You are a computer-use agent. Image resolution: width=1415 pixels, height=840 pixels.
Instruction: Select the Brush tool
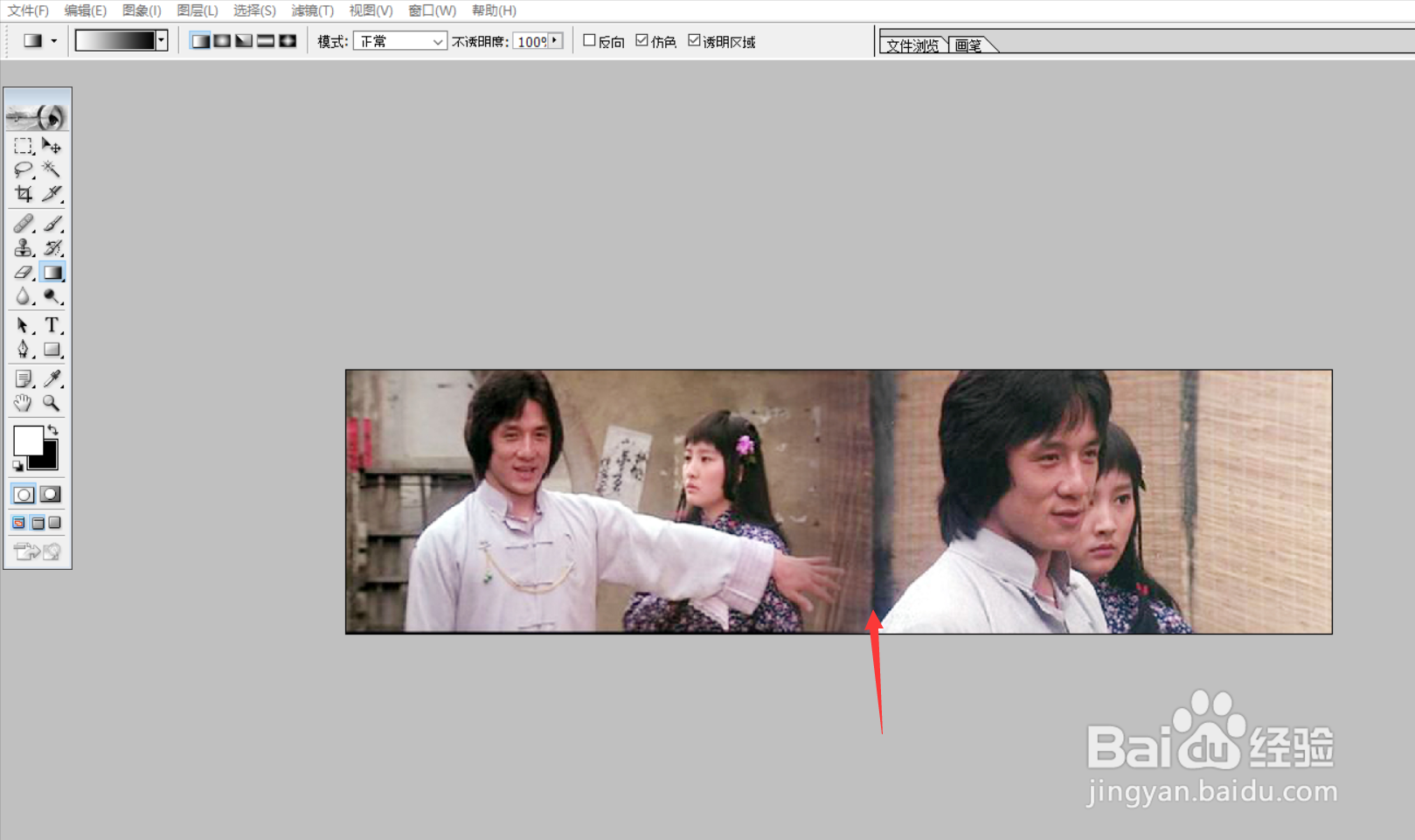(52, 224)
